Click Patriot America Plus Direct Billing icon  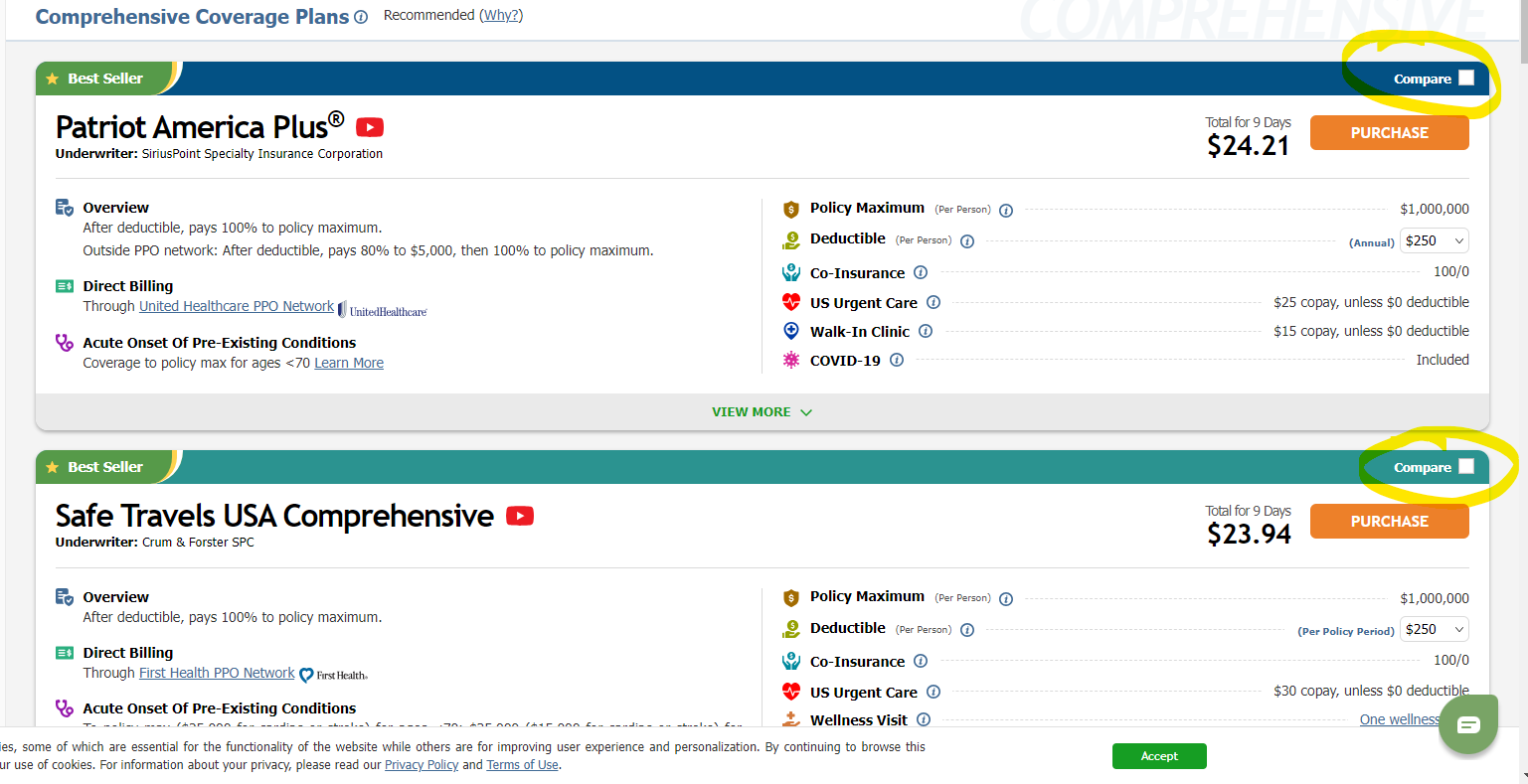coord(65,286)
